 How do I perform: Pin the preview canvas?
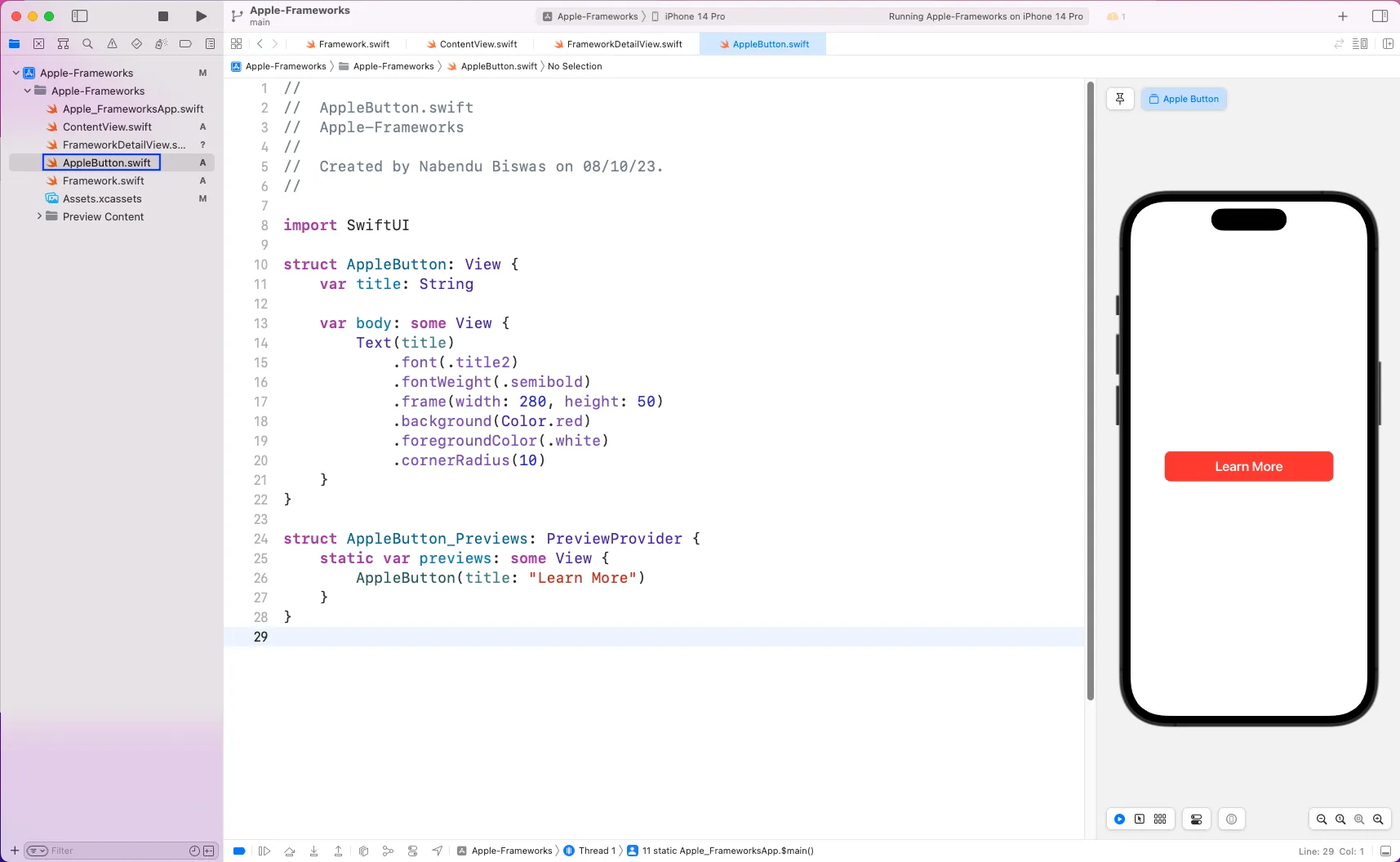point(1120,99)
